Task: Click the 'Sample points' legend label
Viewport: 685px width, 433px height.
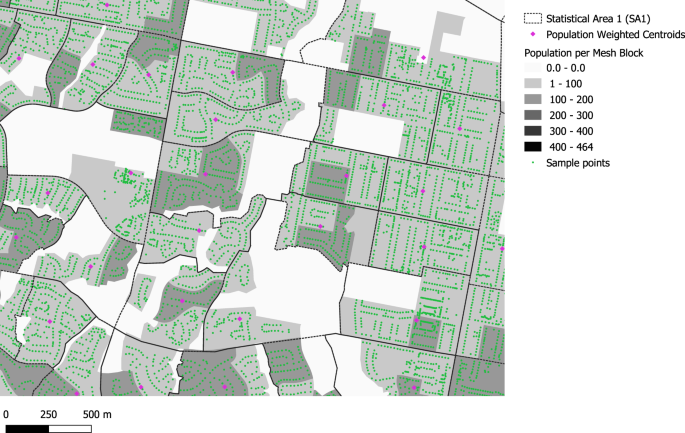Action: tap(578, 163)
